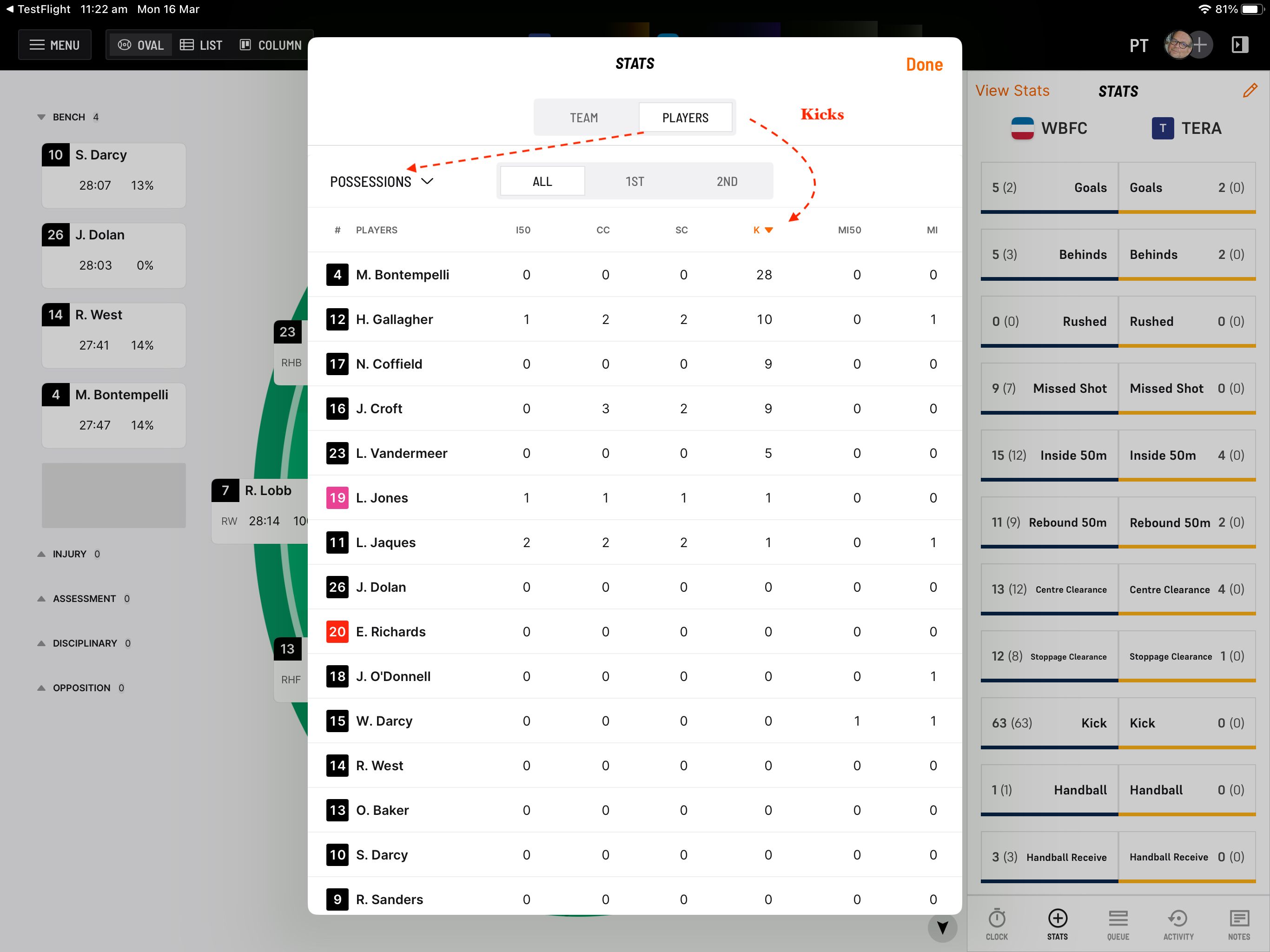The width and height of the screenshot is (1270, 952).
Task: Switch to TEAM stats segment
Action: click(584, 118)
